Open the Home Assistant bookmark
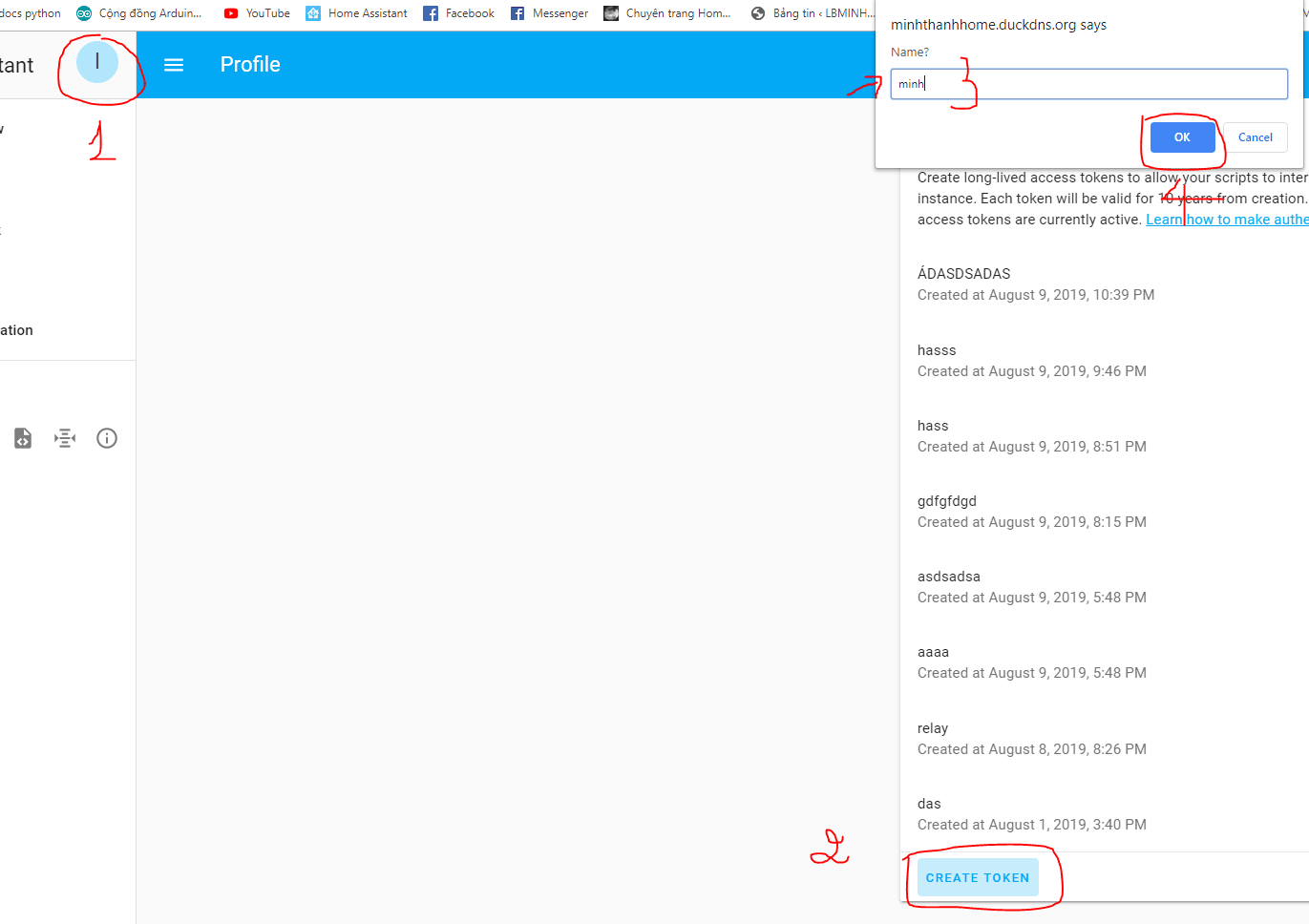1309x924 pixels. coord(356,13)
